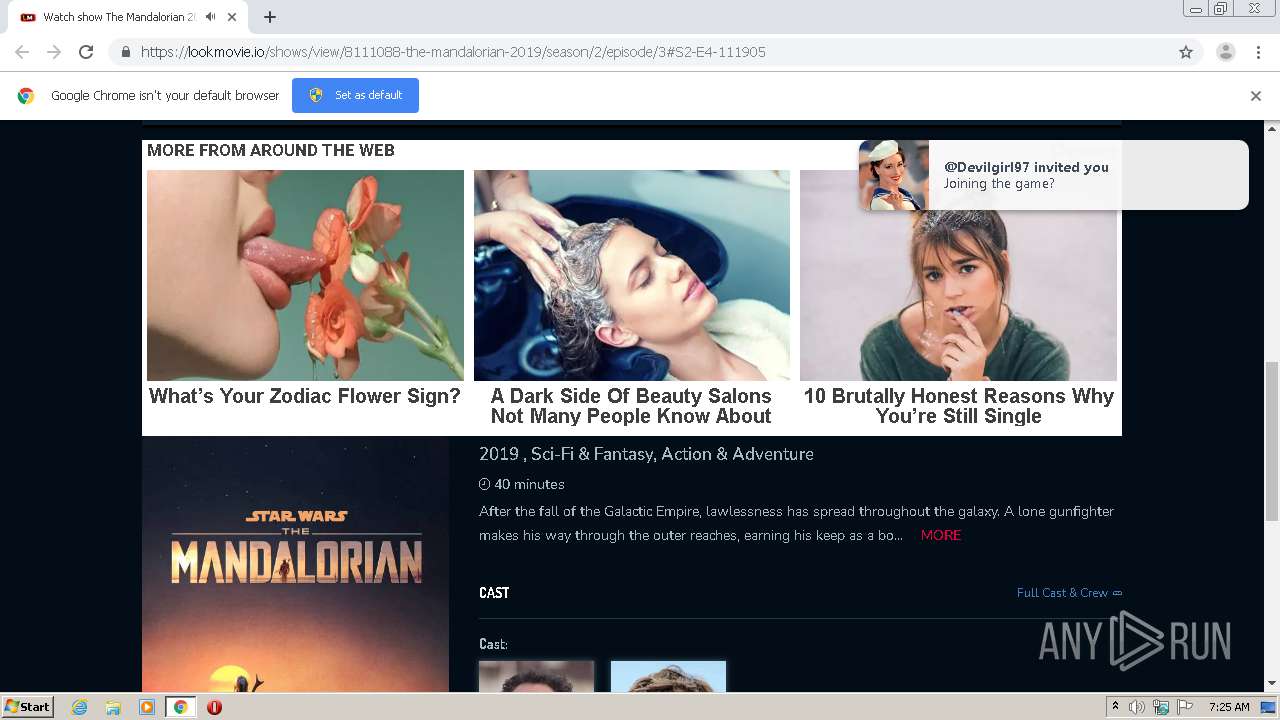This screenshot has width=1280, height=720.
Task: Reload the current page
Action: pos(86,52)
